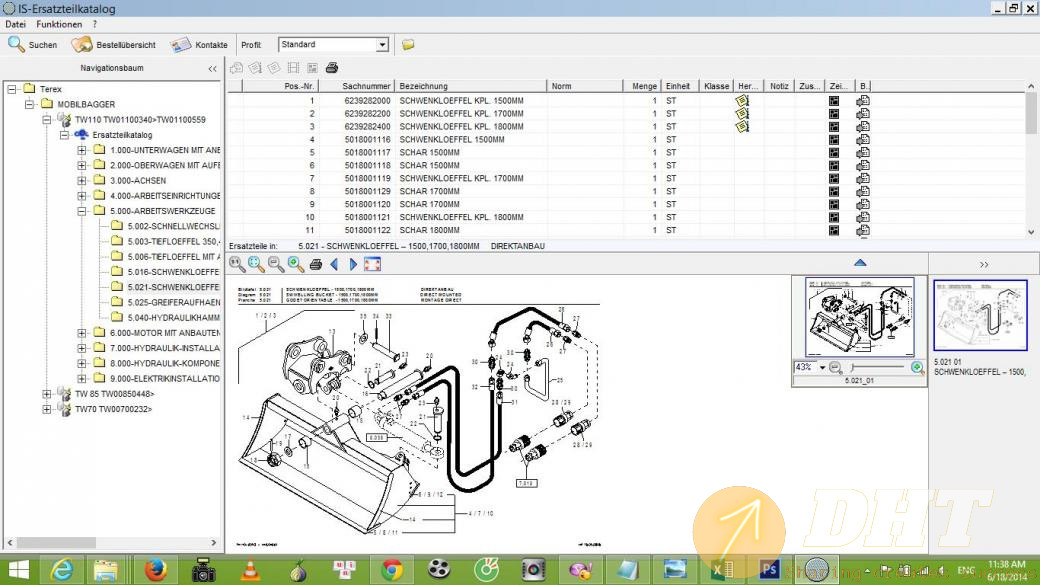Expand the thumbnail panel with the double chevrons
This screenshot has height=585, width=1040.
coord(984,265)
